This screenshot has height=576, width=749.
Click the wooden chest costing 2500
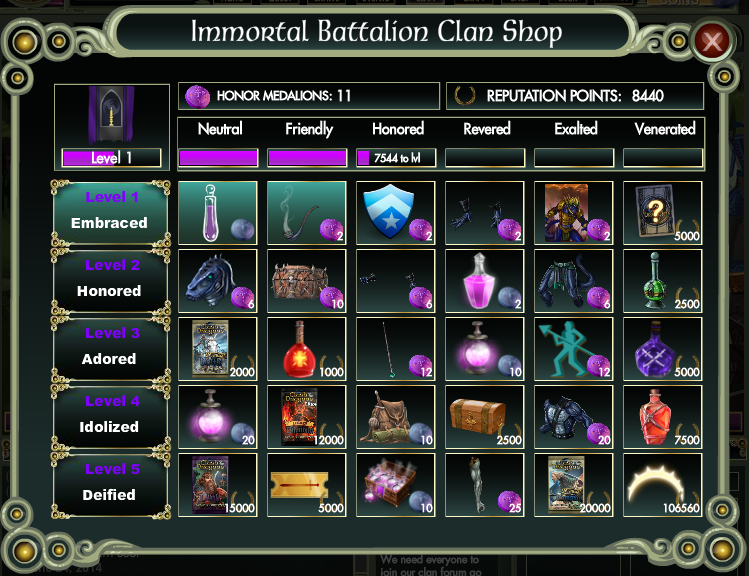click(484, 417)
